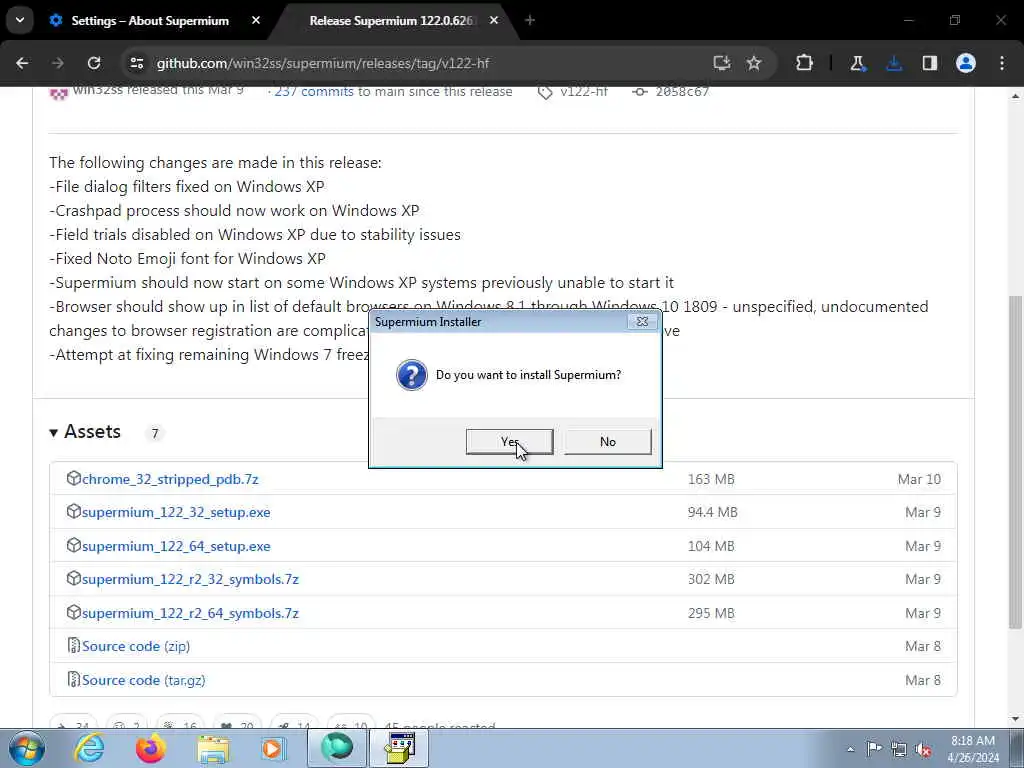
Task: Download supermium_122_64_setup.exe
Action: [x=176, y=547]
